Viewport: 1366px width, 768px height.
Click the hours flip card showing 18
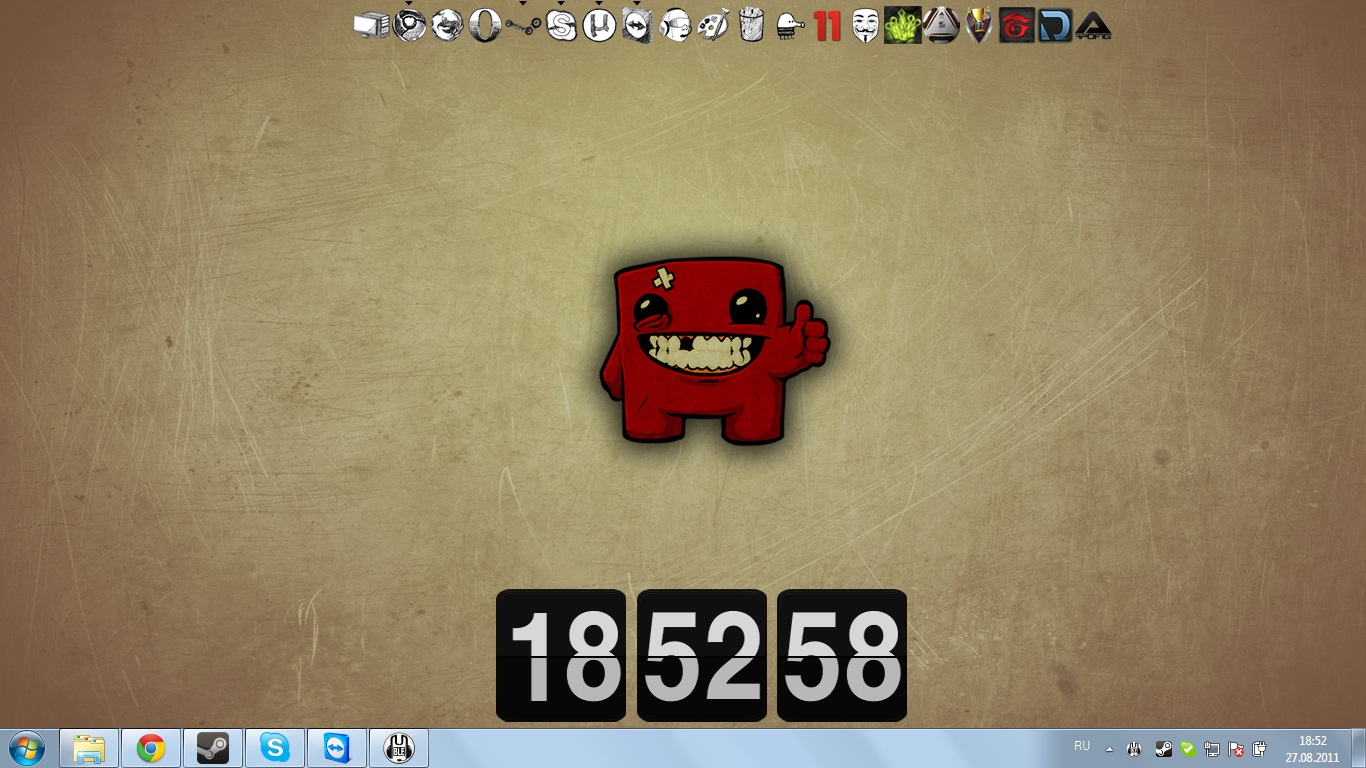(561, 656)
